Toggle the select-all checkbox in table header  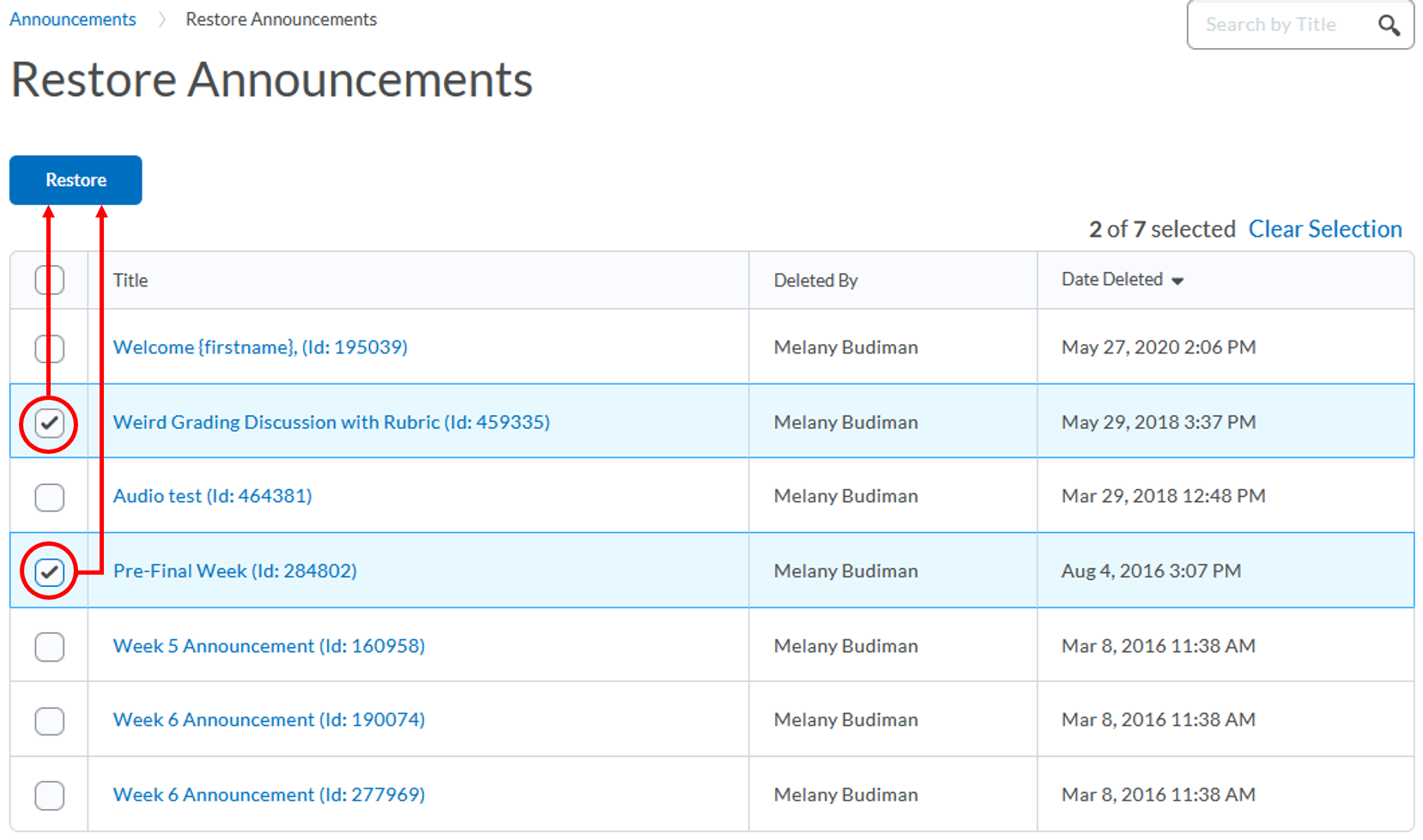[49, 280]
